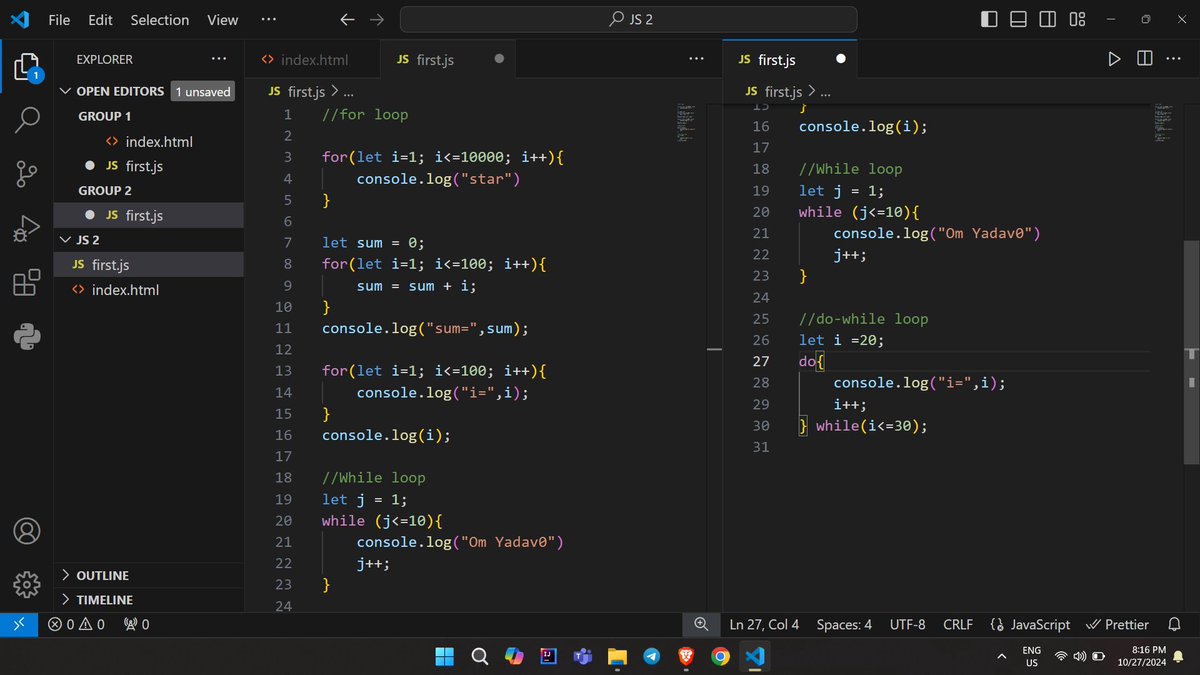
Task: Click the right editor vertical scrollbar
Action: coord(1190,352)
